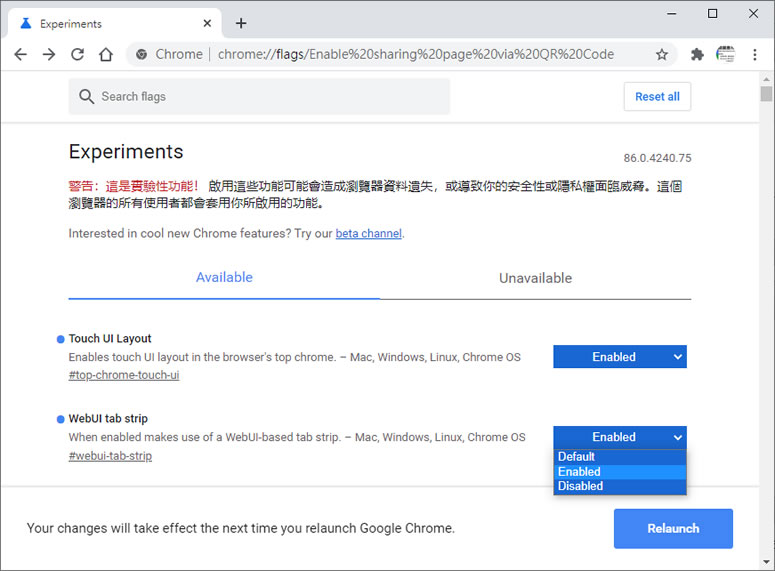The height and width of the screenshot is (571, 775).
Task: Open the #webui-tab-strip anchor link
Action: tap(110, 456)
